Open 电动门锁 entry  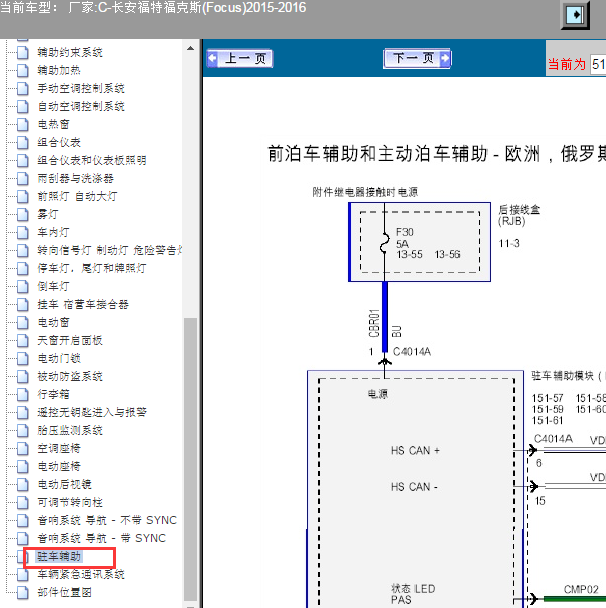point(59,359)
